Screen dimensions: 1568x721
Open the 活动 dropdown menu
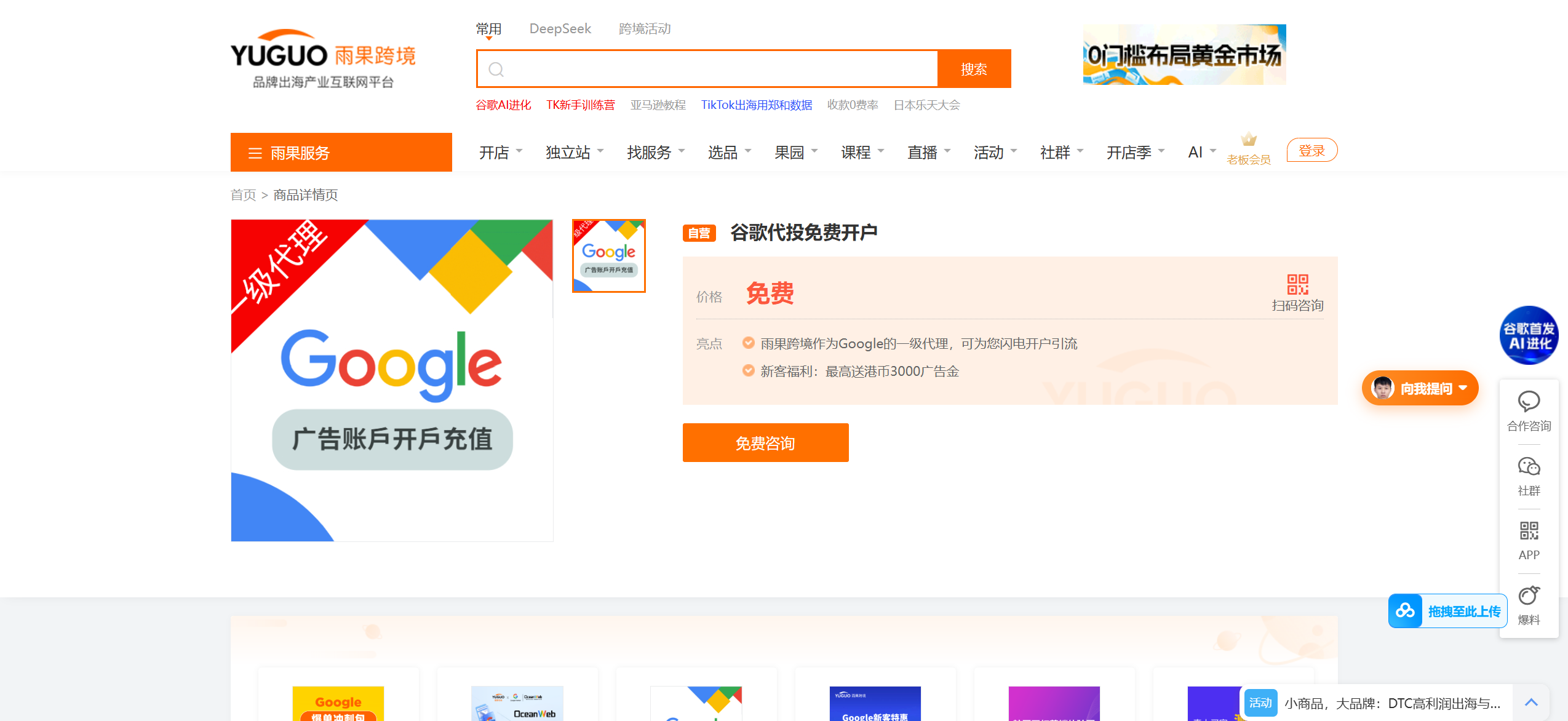click(996, 152)
